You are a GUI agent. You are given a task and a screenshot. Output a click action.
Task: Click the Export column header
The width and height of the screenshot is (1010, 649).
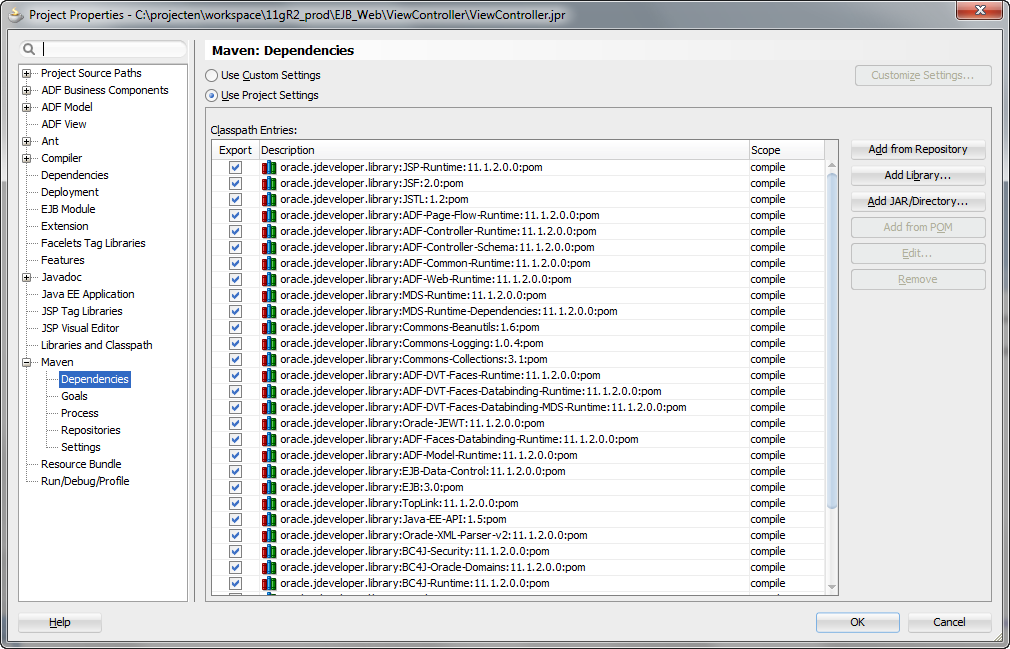236,150
